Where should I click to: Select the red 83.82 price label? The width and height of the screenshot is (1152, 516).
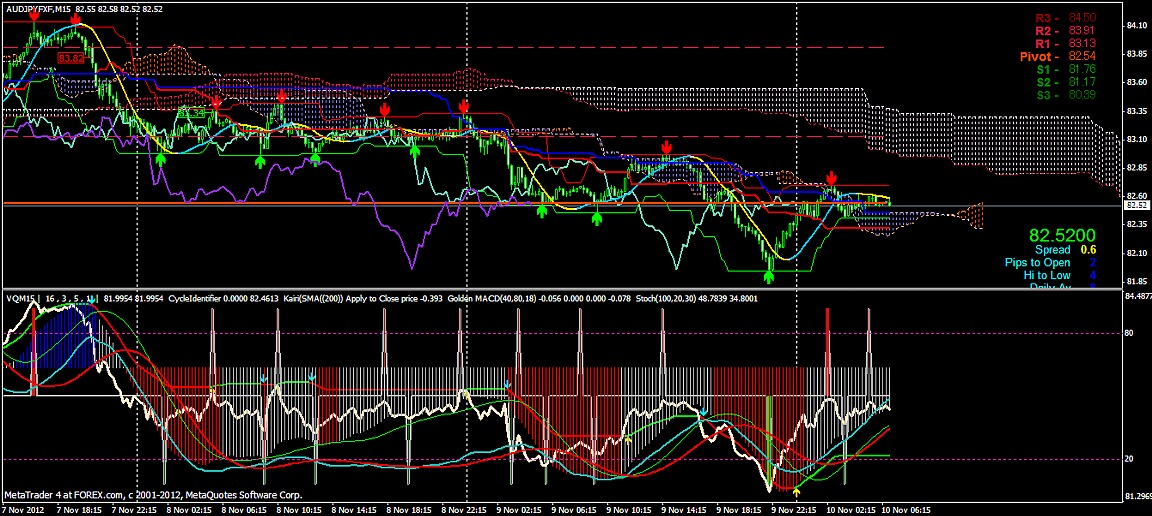tap(71, 59)
